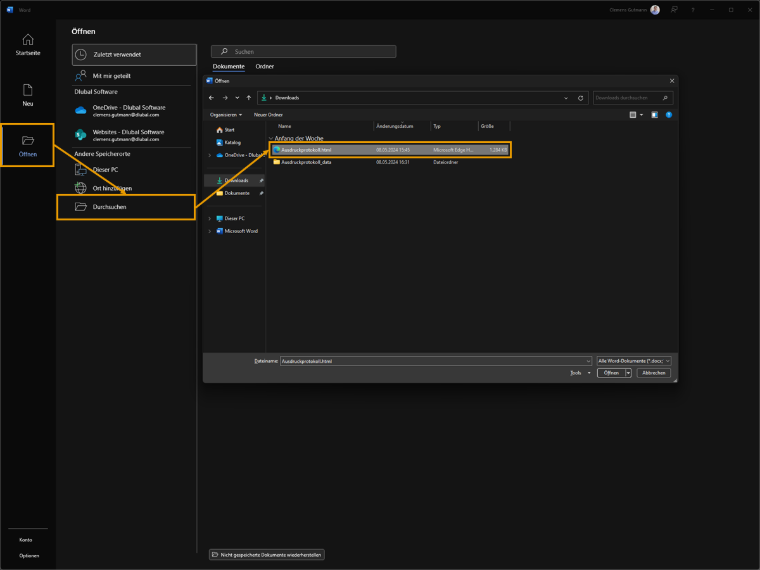The height and width of the screenshot is (570, 760).
Task: Open the Tools dropdown in dialog
Action: [580, 373]
